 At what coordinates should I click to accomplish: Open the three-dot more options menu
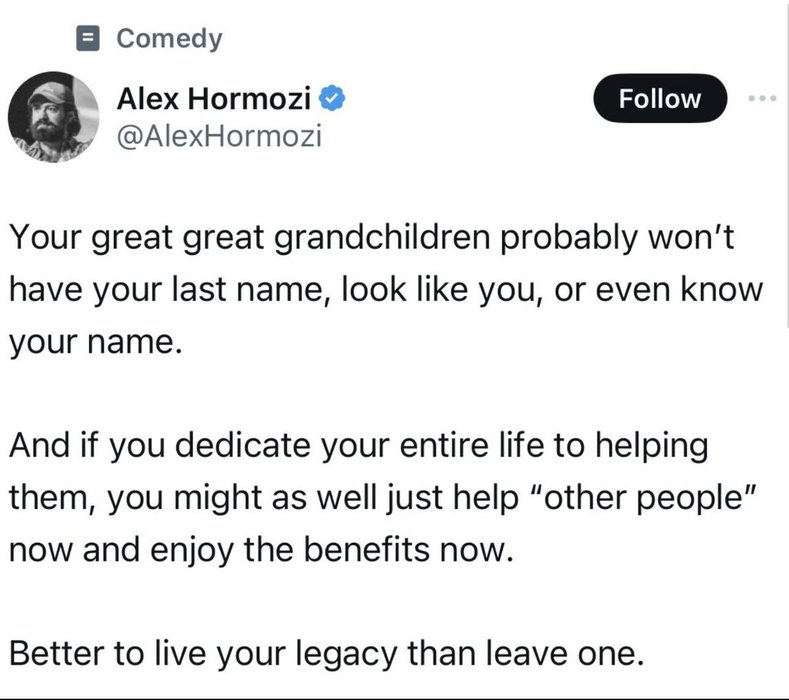point(763,99)
